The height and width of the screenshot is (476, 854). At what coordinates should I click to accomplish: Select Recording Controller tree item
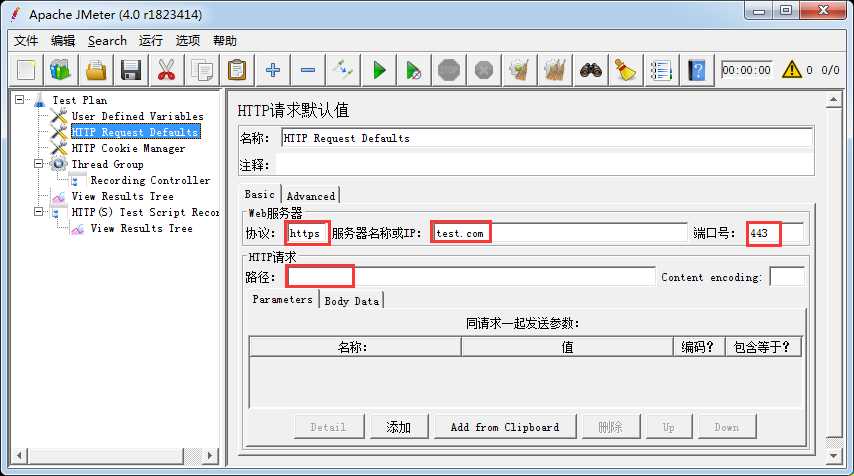[150, 180]
